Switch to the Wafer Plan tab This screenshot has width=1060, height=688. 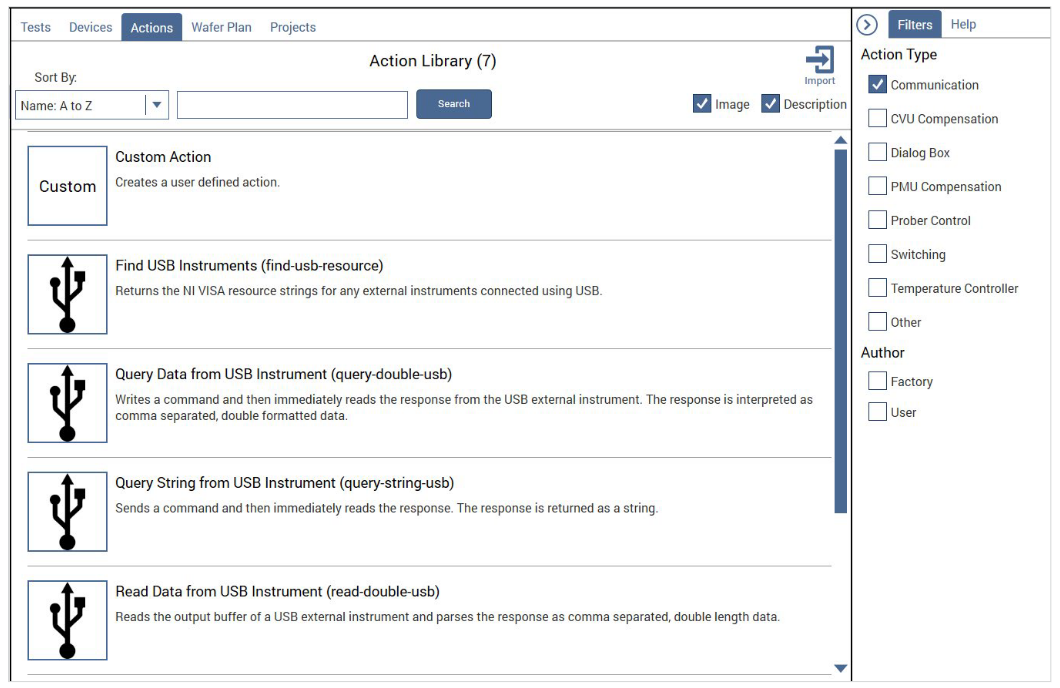[221, 27]
